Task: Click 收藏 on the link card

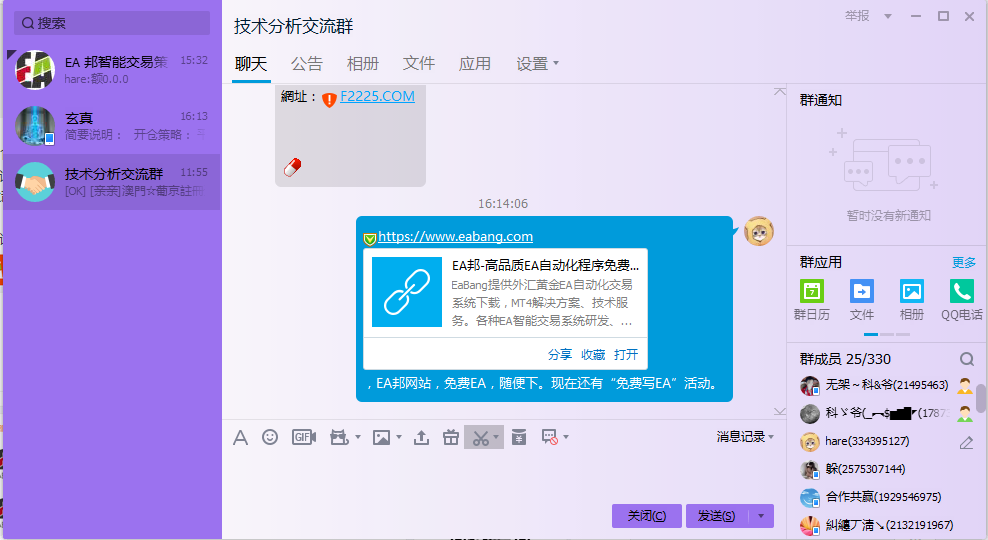Action: [593, 354]
